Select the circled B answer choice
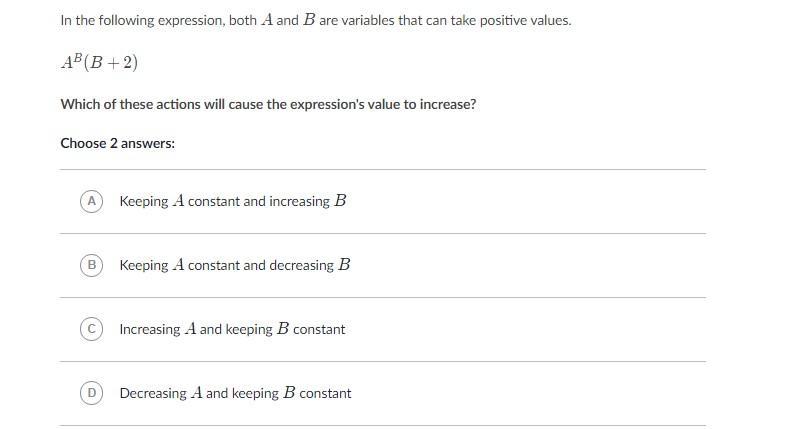809x429 pixels. click(x=91, y=265)
